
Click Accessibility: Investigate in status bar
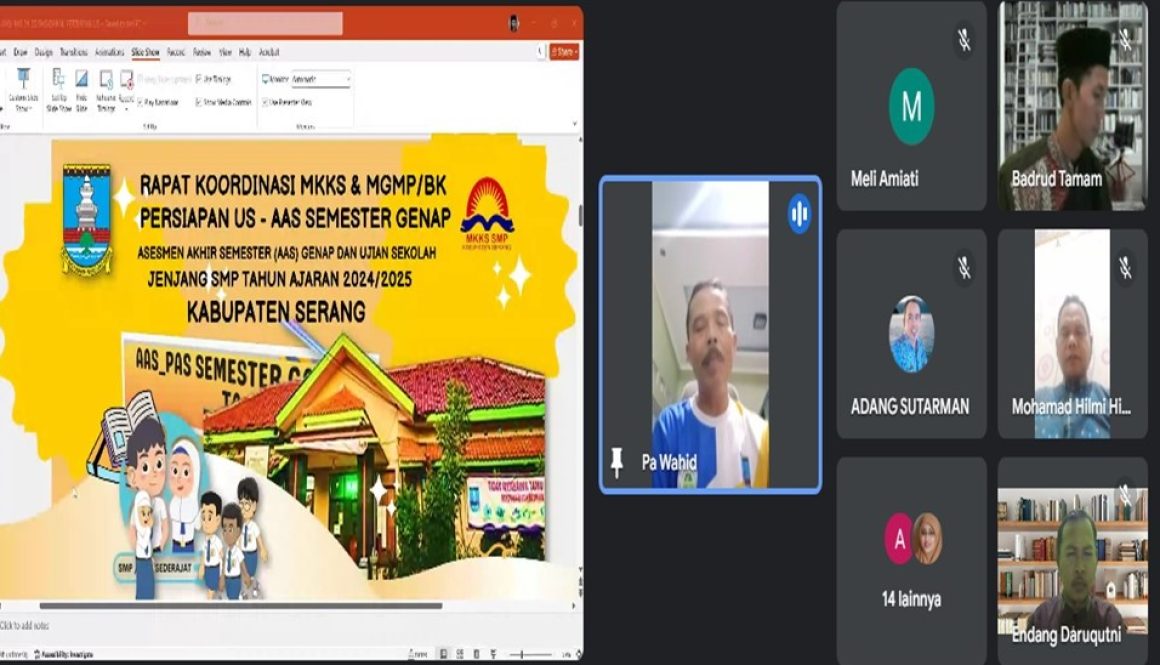pyautogui.click(x=64, y=655)
